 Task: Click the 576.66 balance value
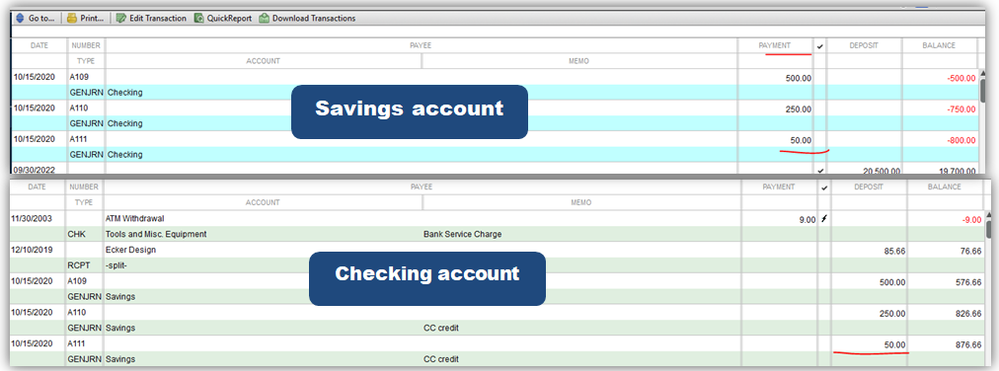point(969,282)
